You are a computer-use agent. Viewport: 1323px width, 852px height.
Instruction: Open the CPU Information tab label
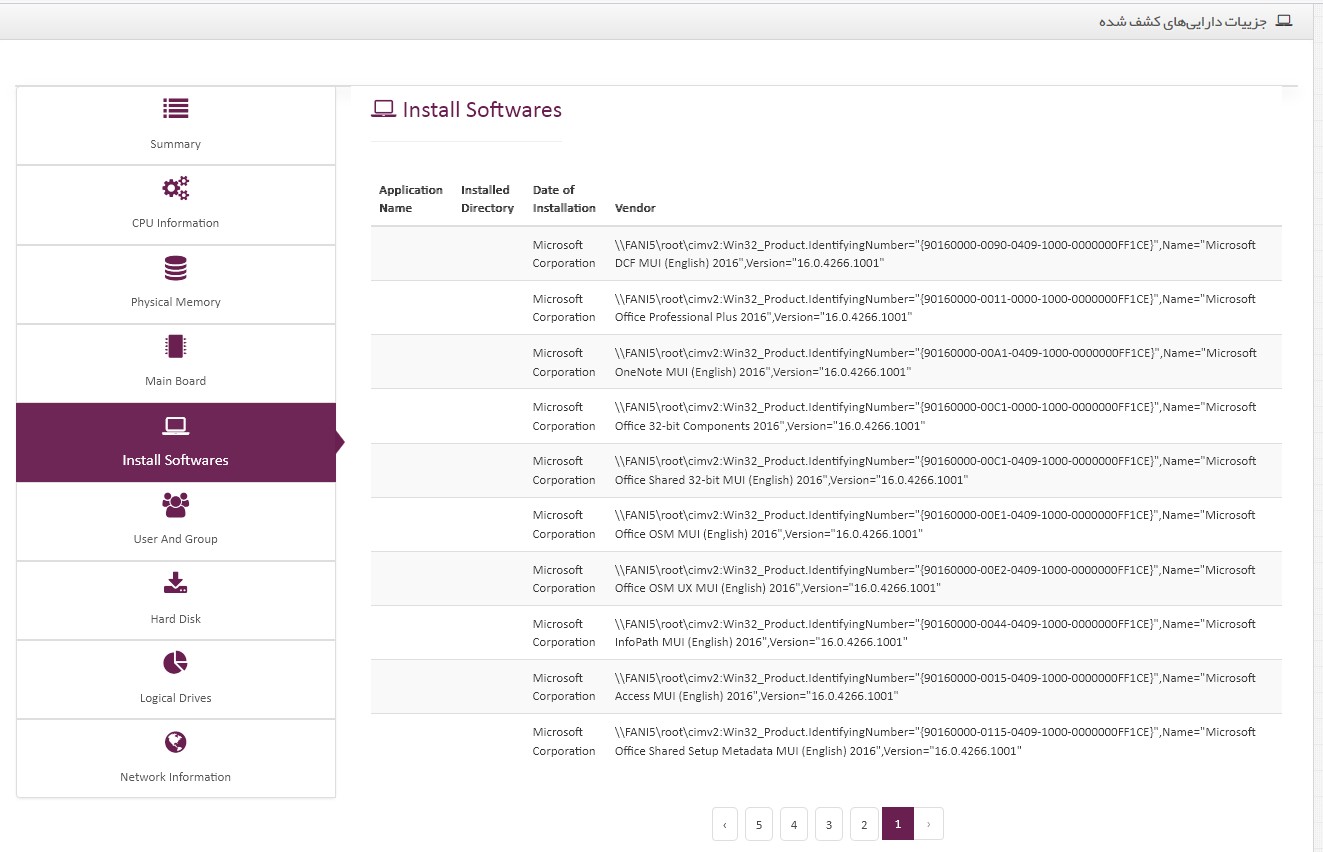pyautogui.click(x=176, y=223)
